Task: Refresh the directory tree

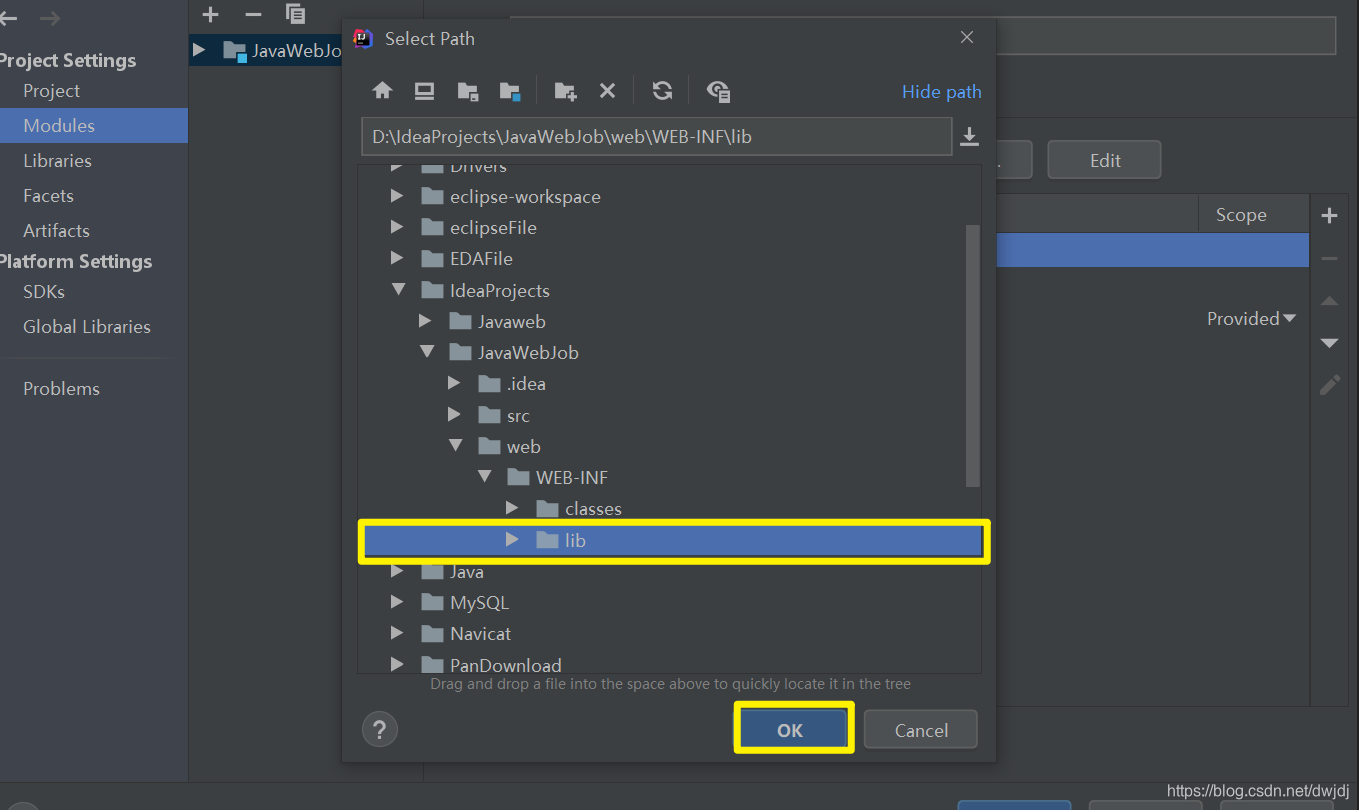Action: (x=662, y=91)
